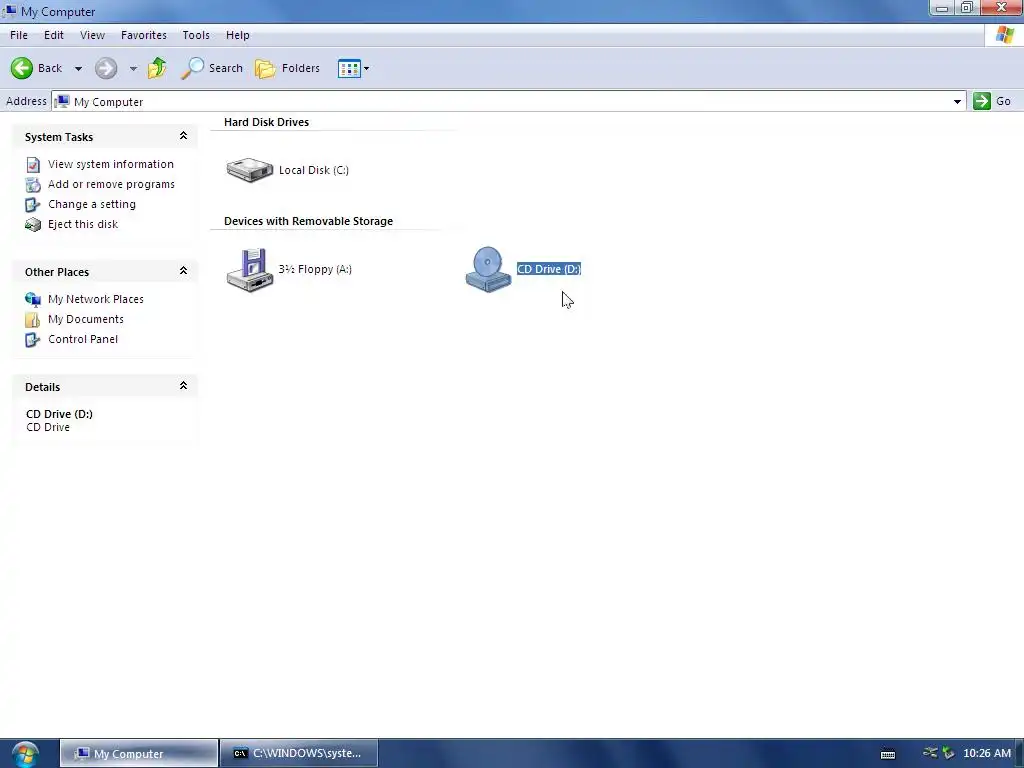Viewport: 1024px width, 768px height.
Task: Open the Back history dropdown arrow
Action: point(78,69)
